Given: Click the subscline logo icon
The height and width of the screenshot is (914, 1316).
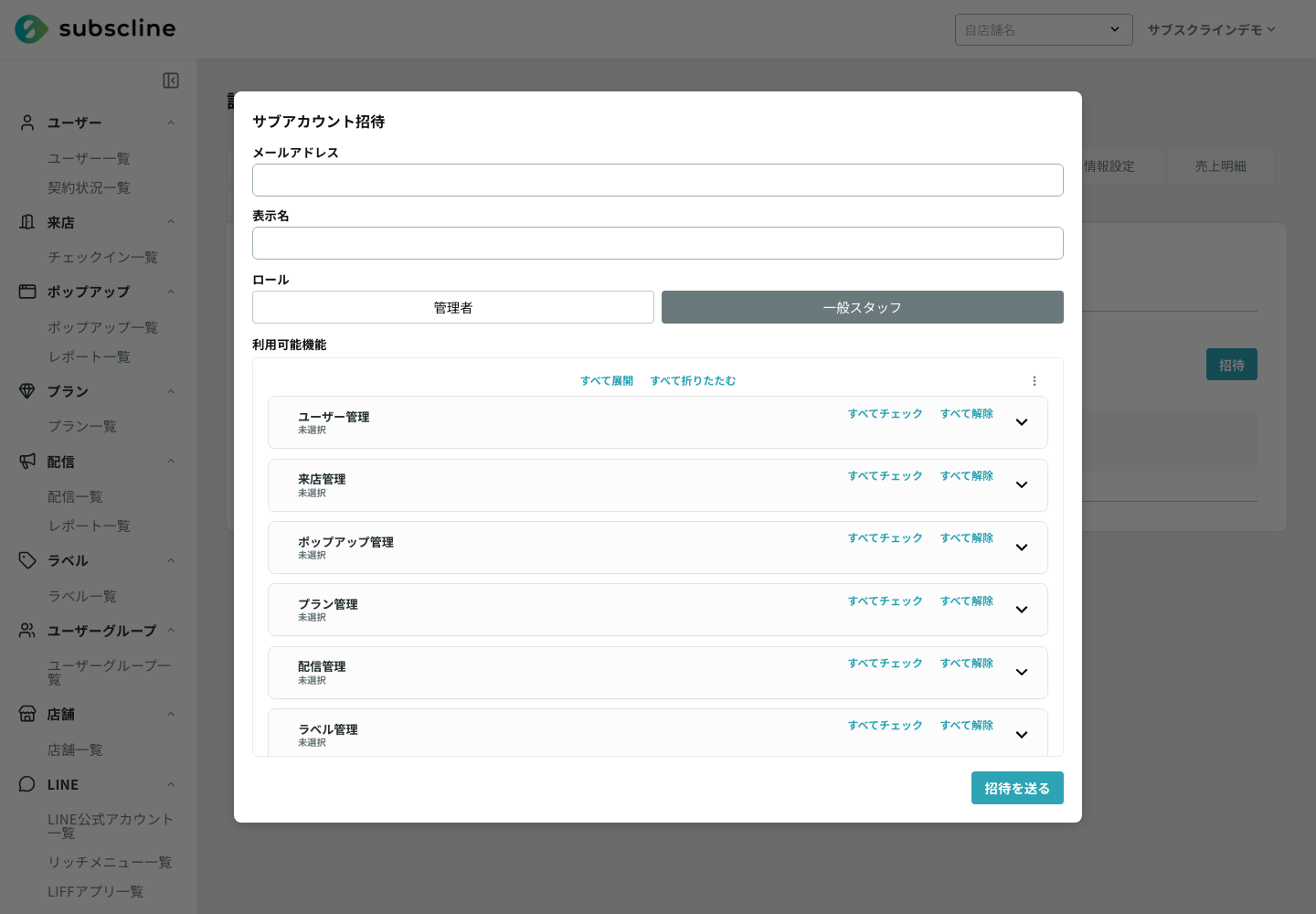Looking at the screenshot, I should pos(31,29).
